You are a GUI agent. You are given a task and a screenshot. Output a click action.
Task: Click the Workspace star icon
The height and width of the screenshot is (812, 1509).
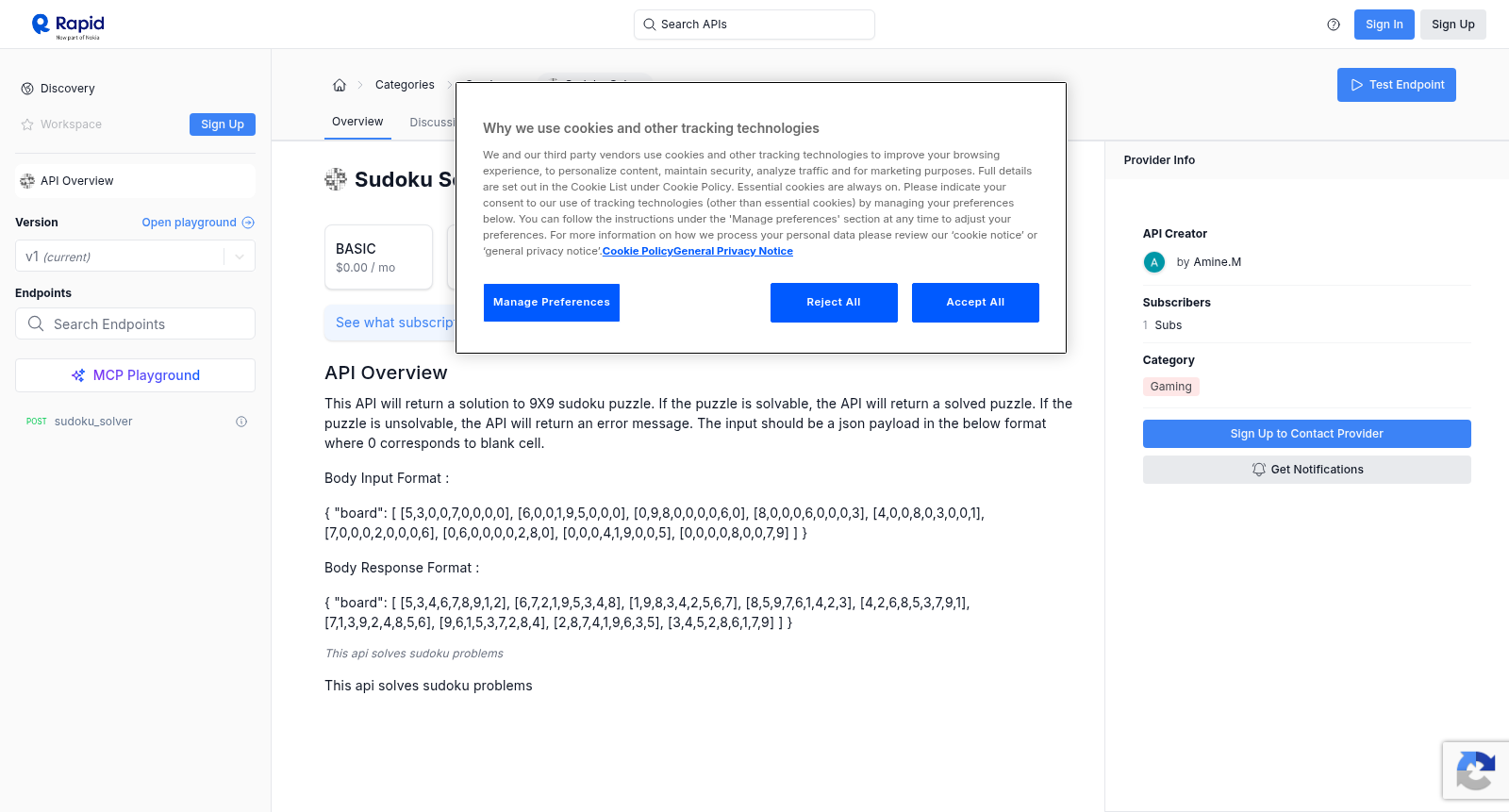point(27,124)
